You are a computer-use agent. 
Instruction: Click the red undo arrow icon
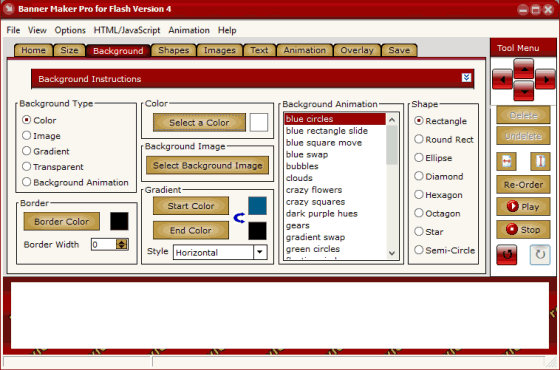click(506, 255)
